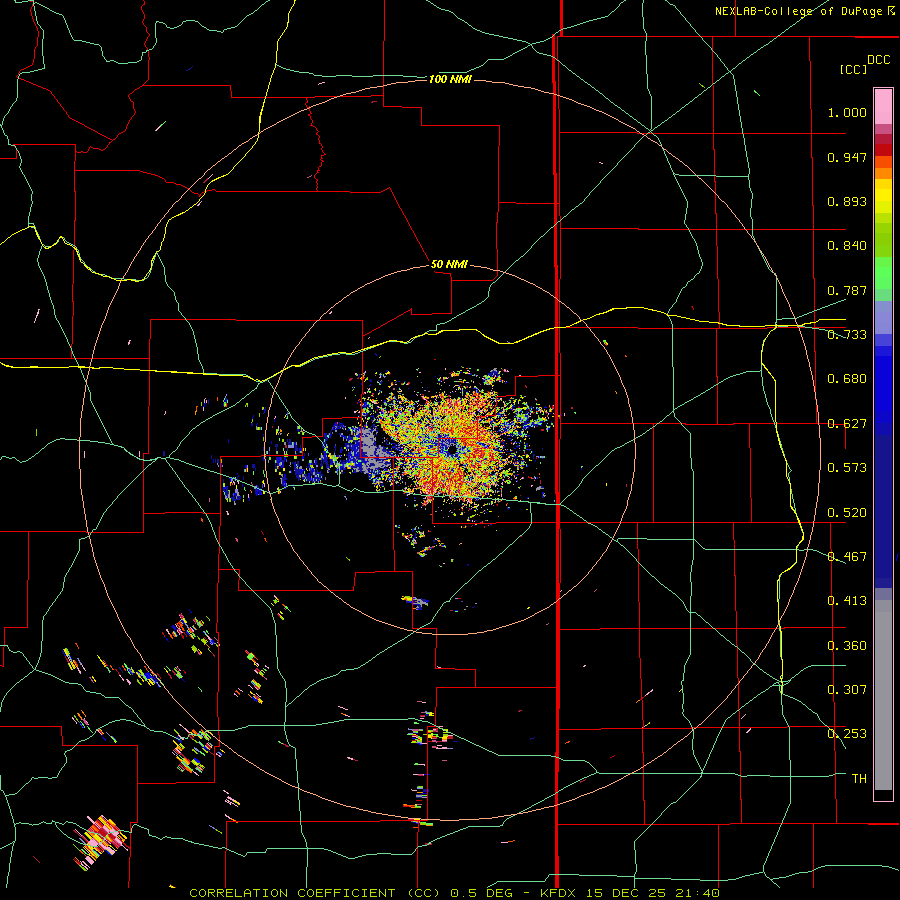Click the 0.360 legend label
The width and height of the screenshot is (900, 900).
[x=847, y=646]
